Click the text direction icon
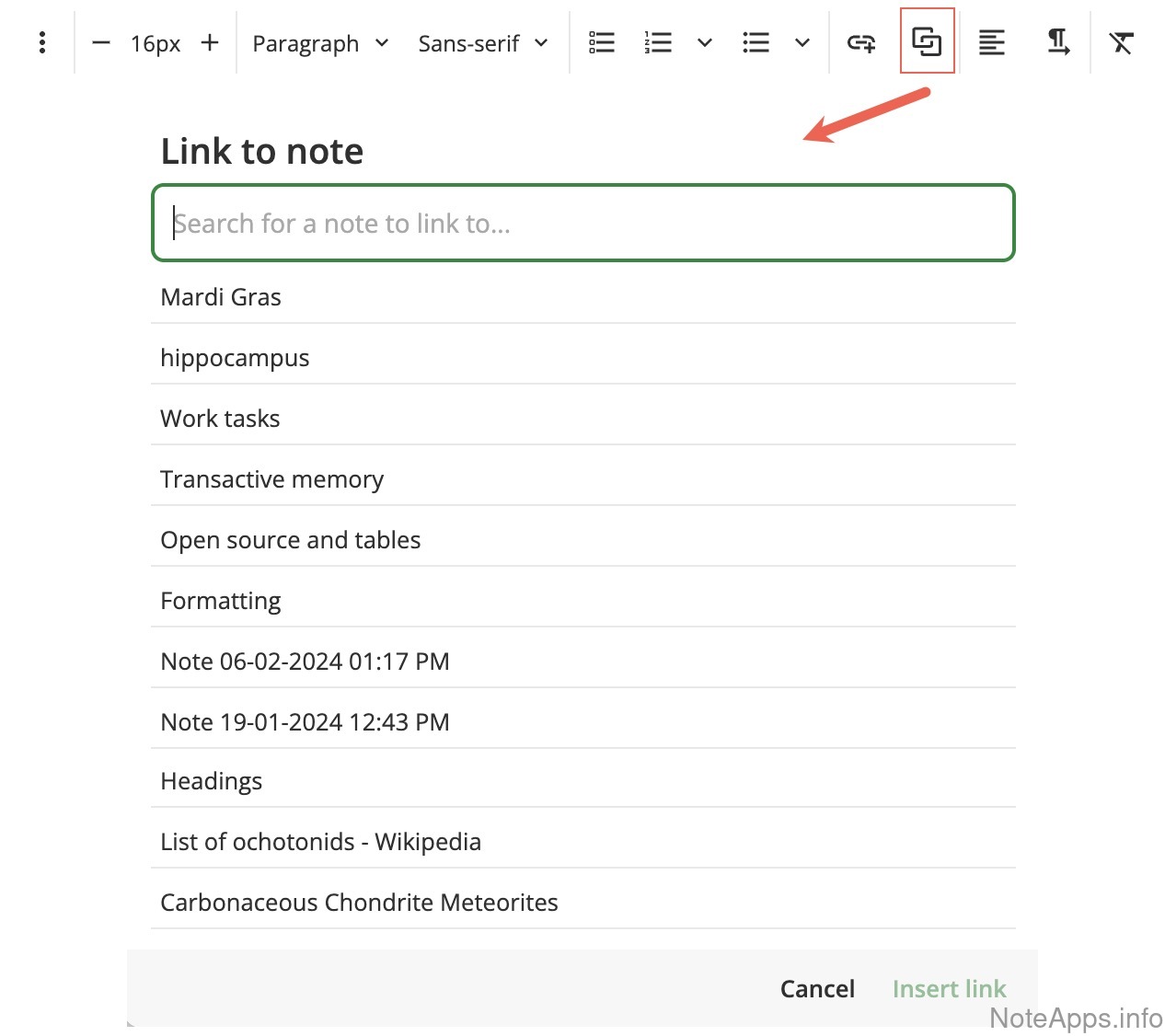1165x1036 pixels. [1058, 42]
